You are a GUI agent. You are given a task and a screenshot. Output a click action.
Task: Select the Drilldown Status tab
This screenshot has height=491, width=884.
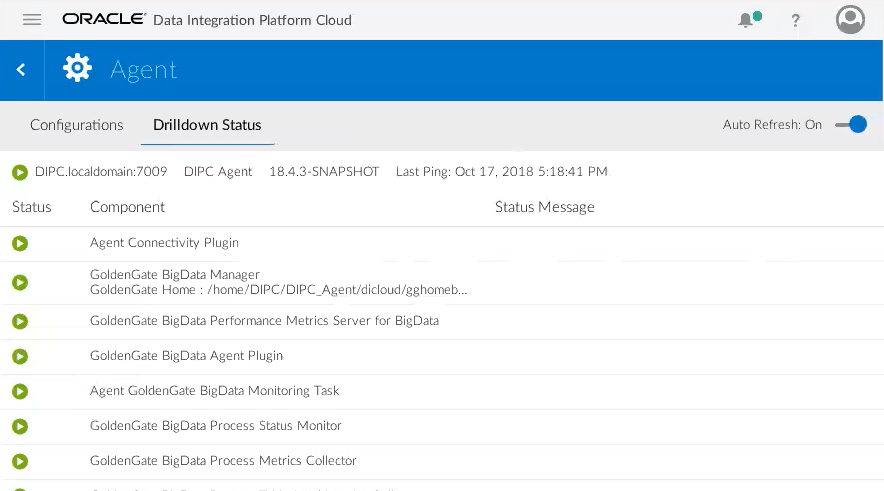[x=207, y=125]
